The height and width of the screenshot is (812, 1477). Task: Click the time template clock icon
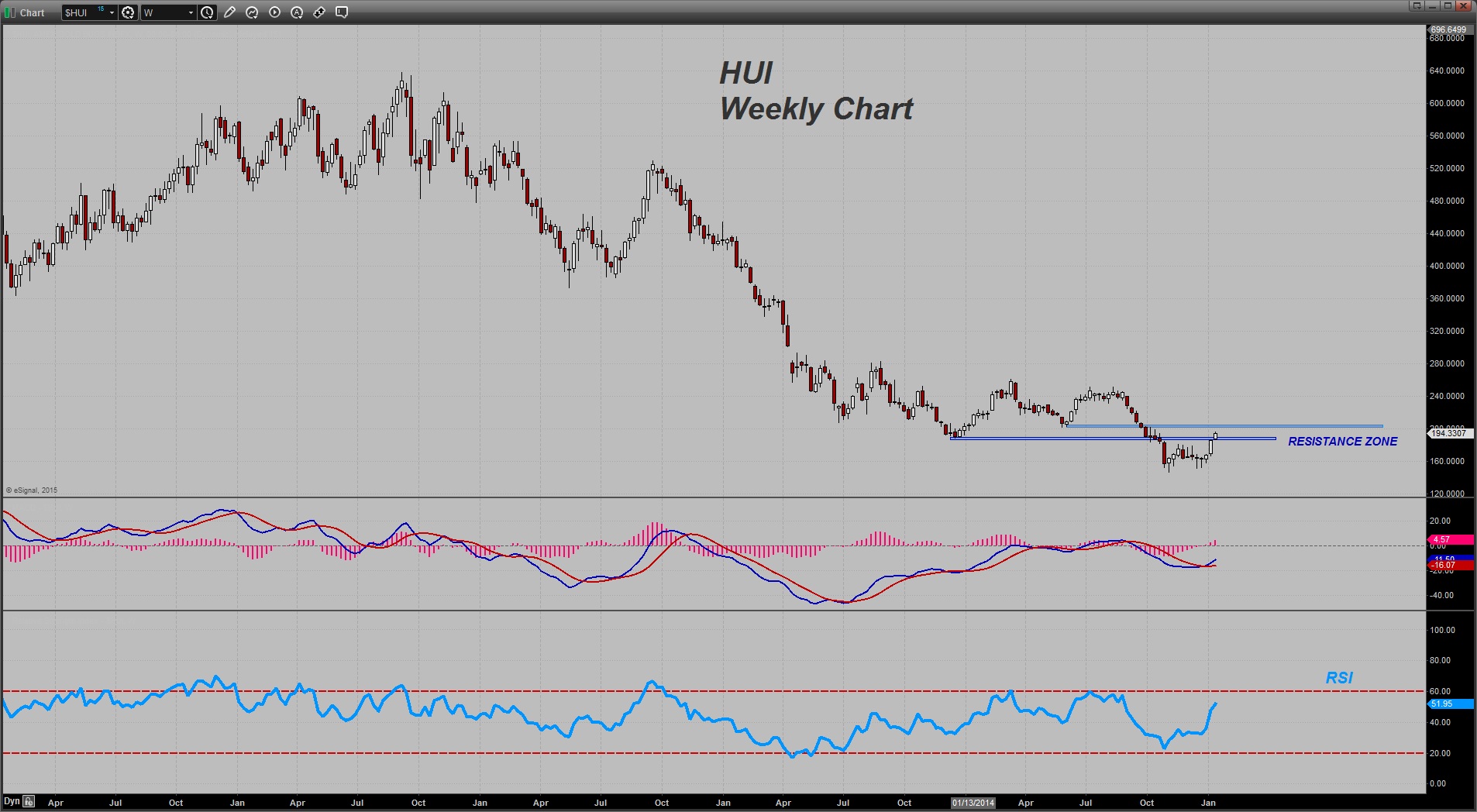tap(207, 12)
